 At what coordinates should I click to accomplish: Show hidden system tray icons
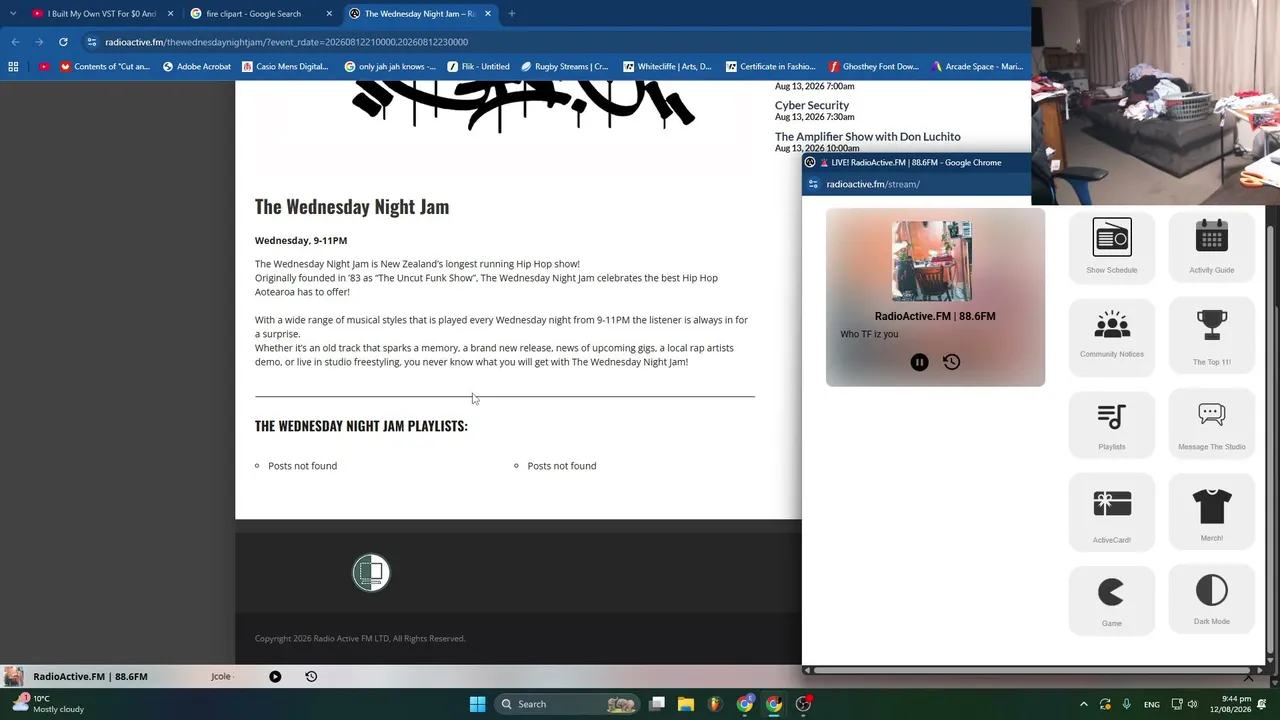pos(1084,704)
